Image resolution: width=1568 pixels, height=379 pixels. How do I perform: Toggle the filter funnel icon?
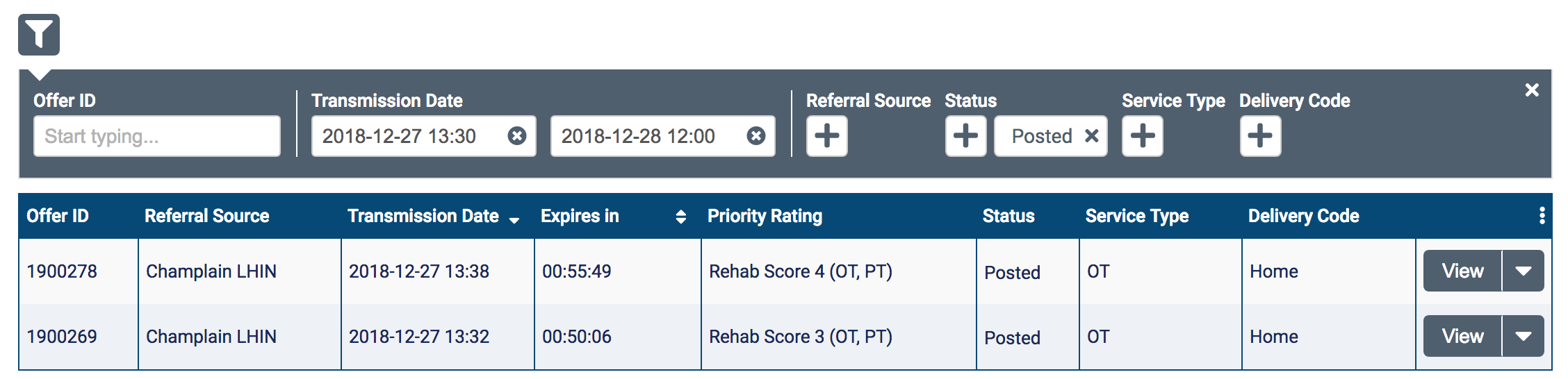point(39,35)
